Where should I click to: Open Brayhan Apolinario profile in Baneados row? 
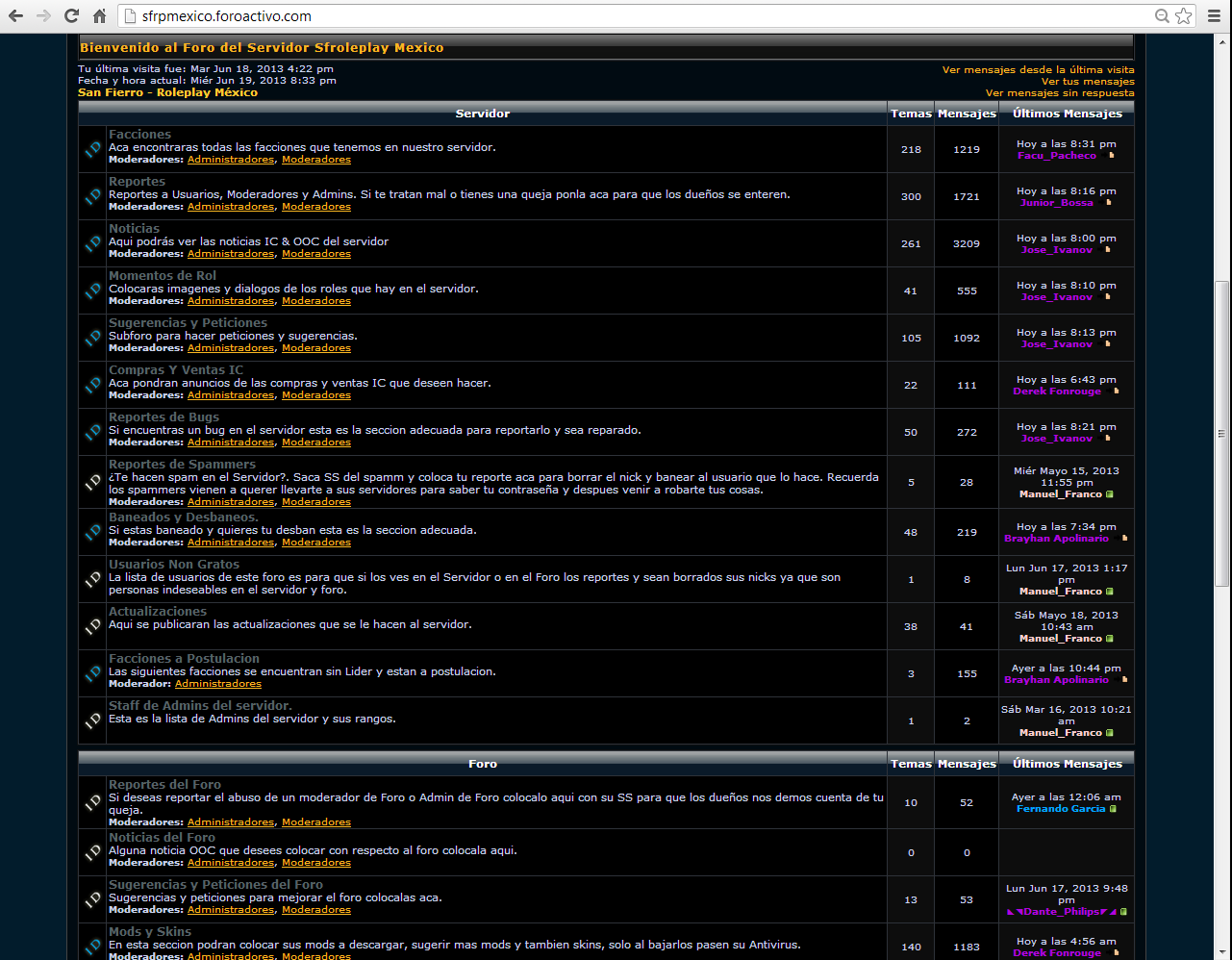click(1056, 539)
